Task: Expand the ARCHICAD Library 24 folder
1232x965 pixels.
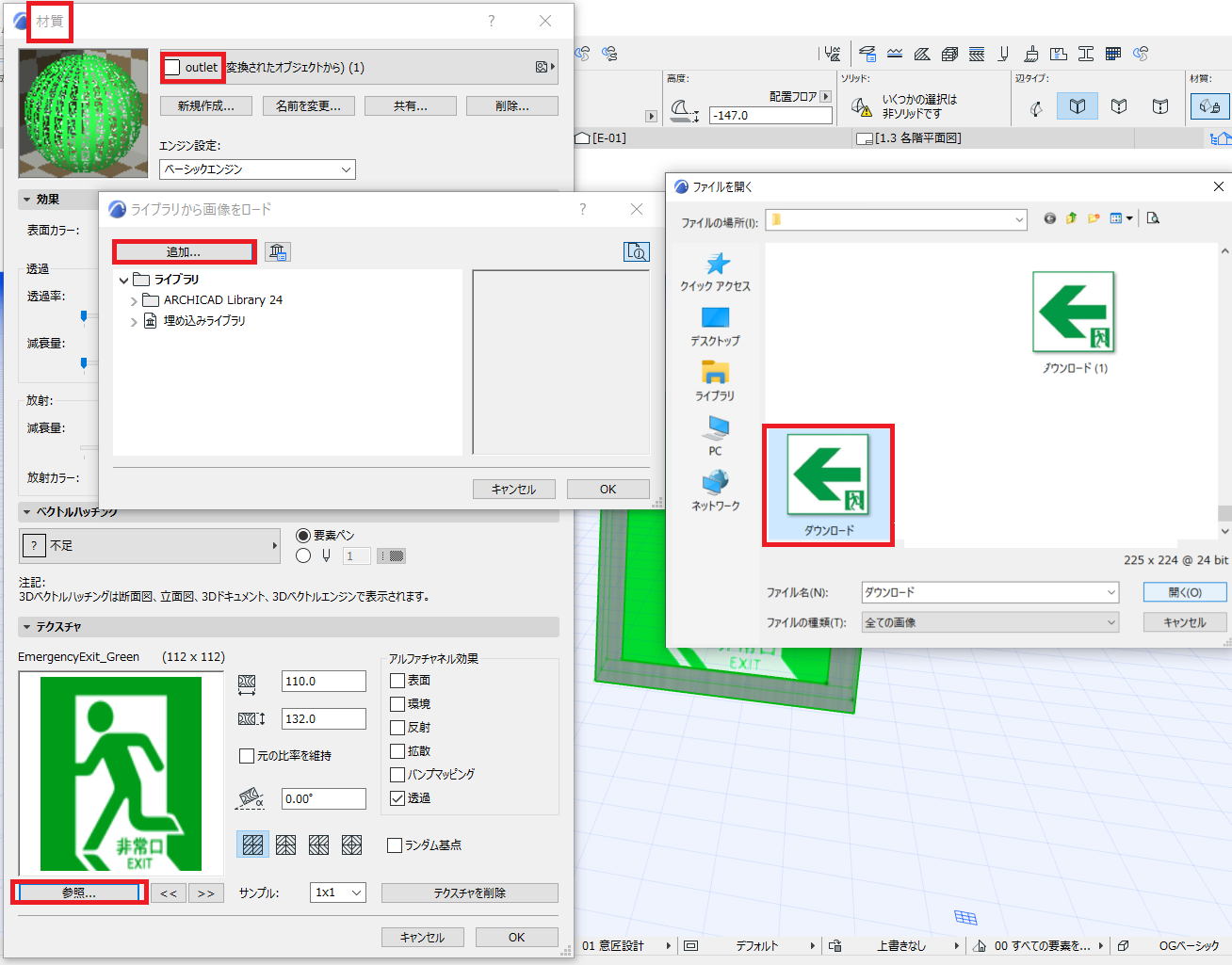Action: click(134, 300)
